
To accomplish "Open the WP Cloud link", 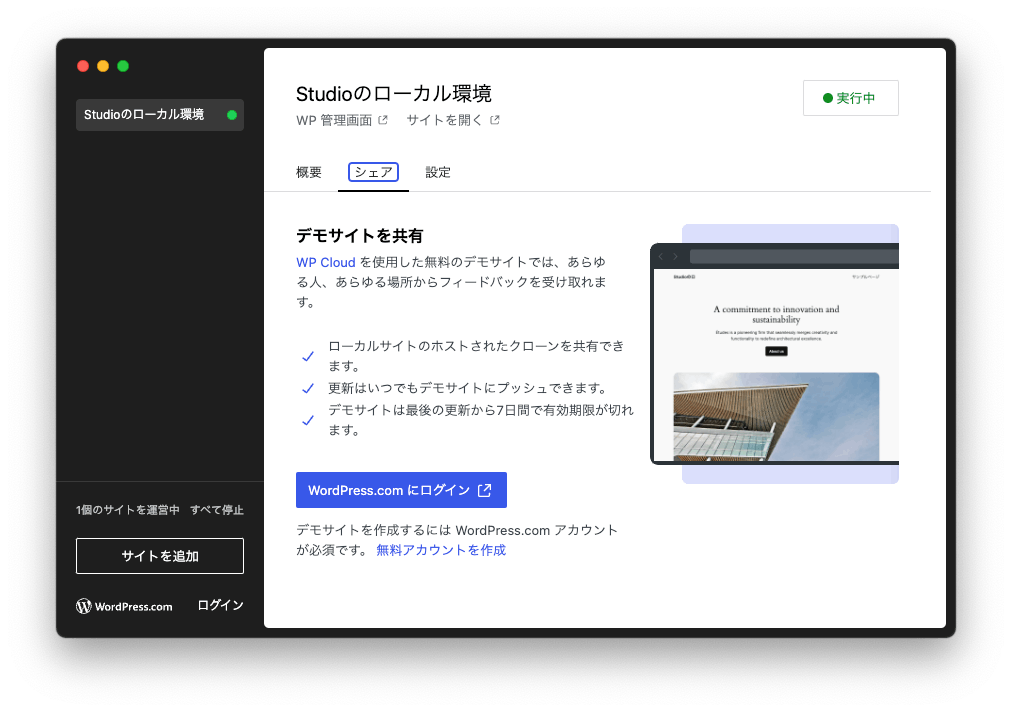I will (325, 262).
